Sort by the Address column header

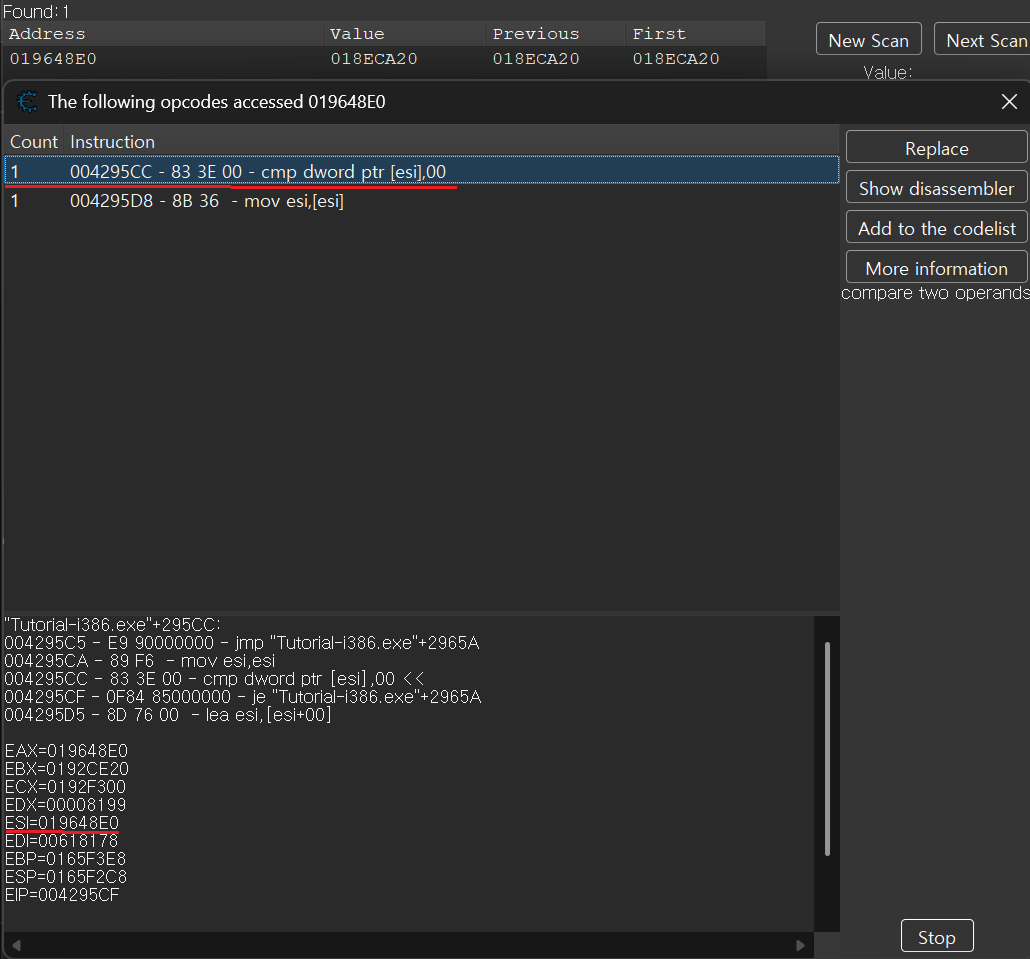pos(47,34)
